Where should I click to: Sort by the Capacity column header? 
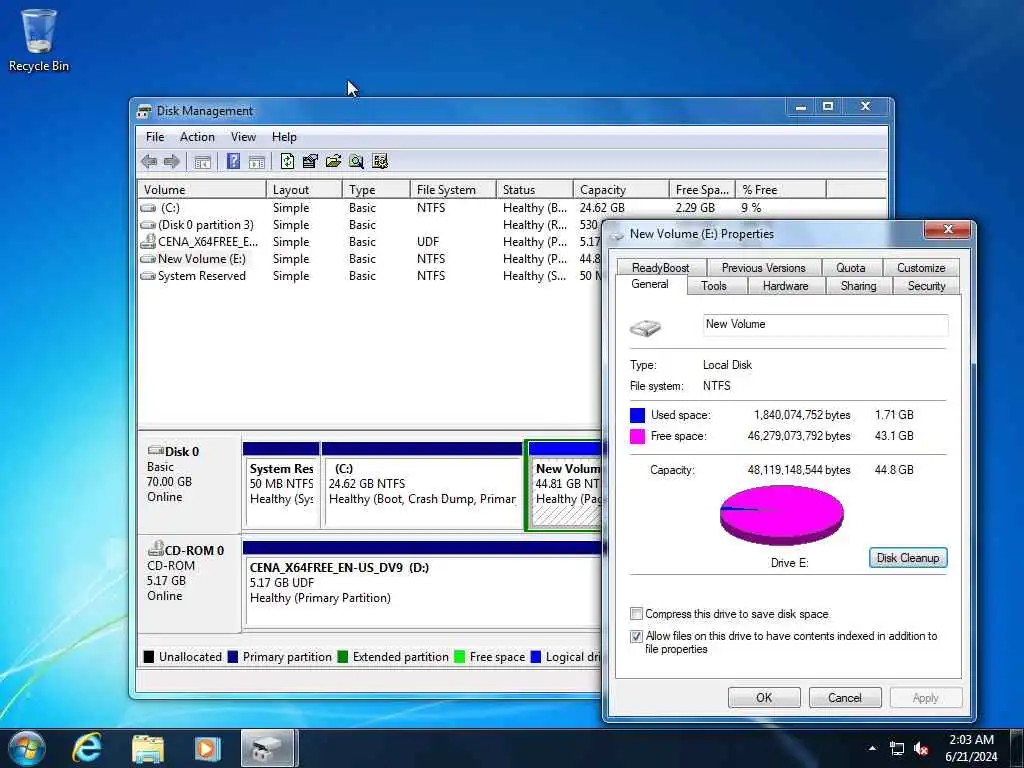click(x=621, y=189)
